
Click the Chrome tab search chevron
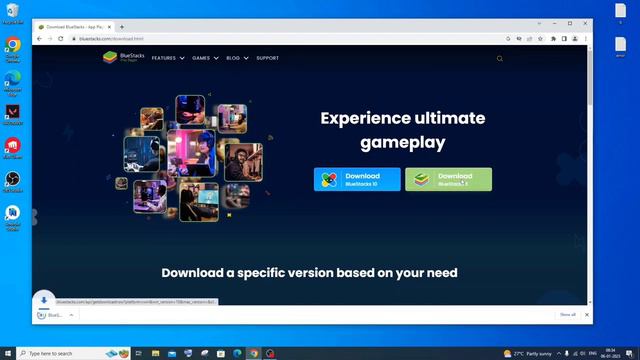pyautogui.click(x=539, y=24)
